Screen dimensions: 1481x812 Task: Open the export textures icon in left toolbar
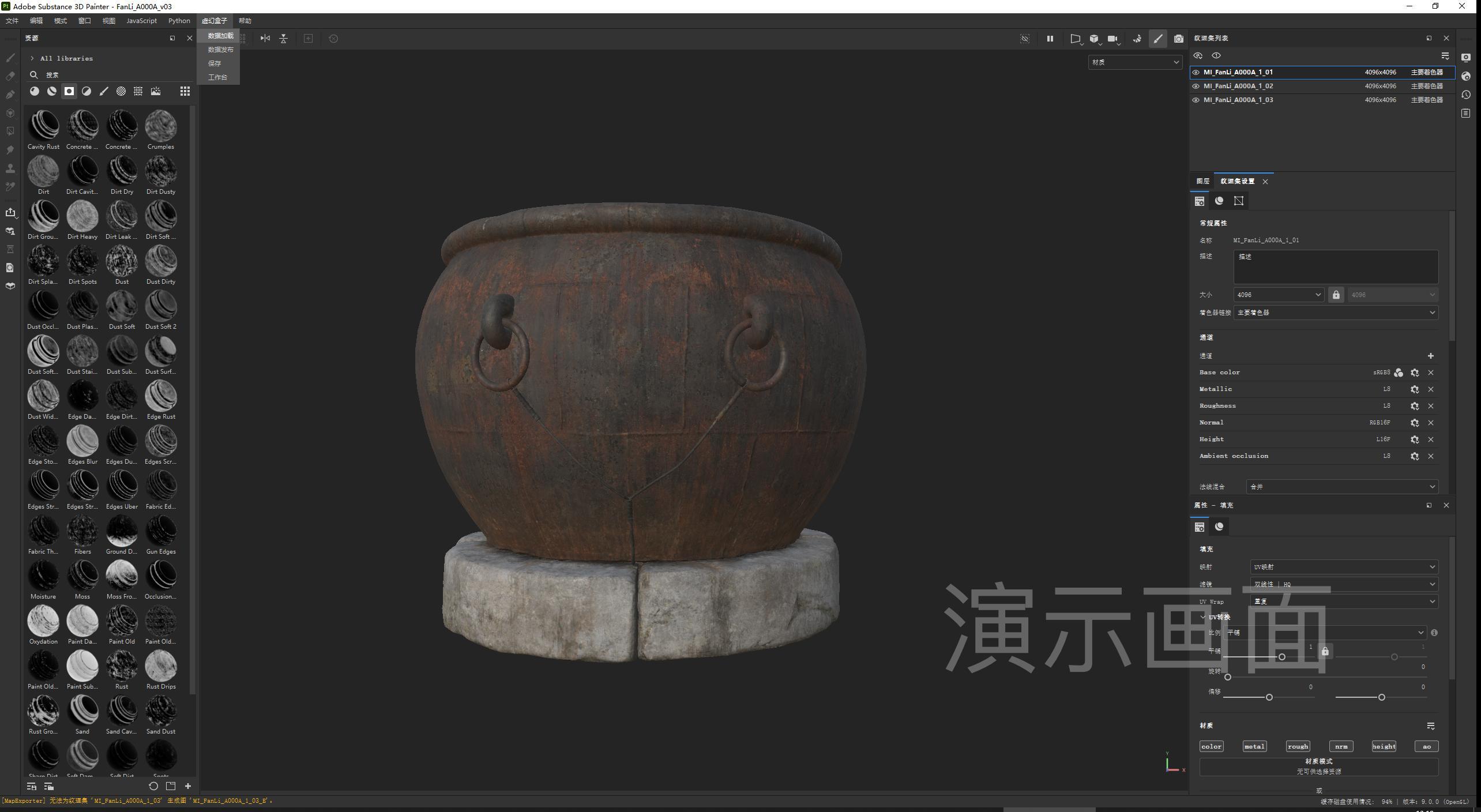point(10,212)
